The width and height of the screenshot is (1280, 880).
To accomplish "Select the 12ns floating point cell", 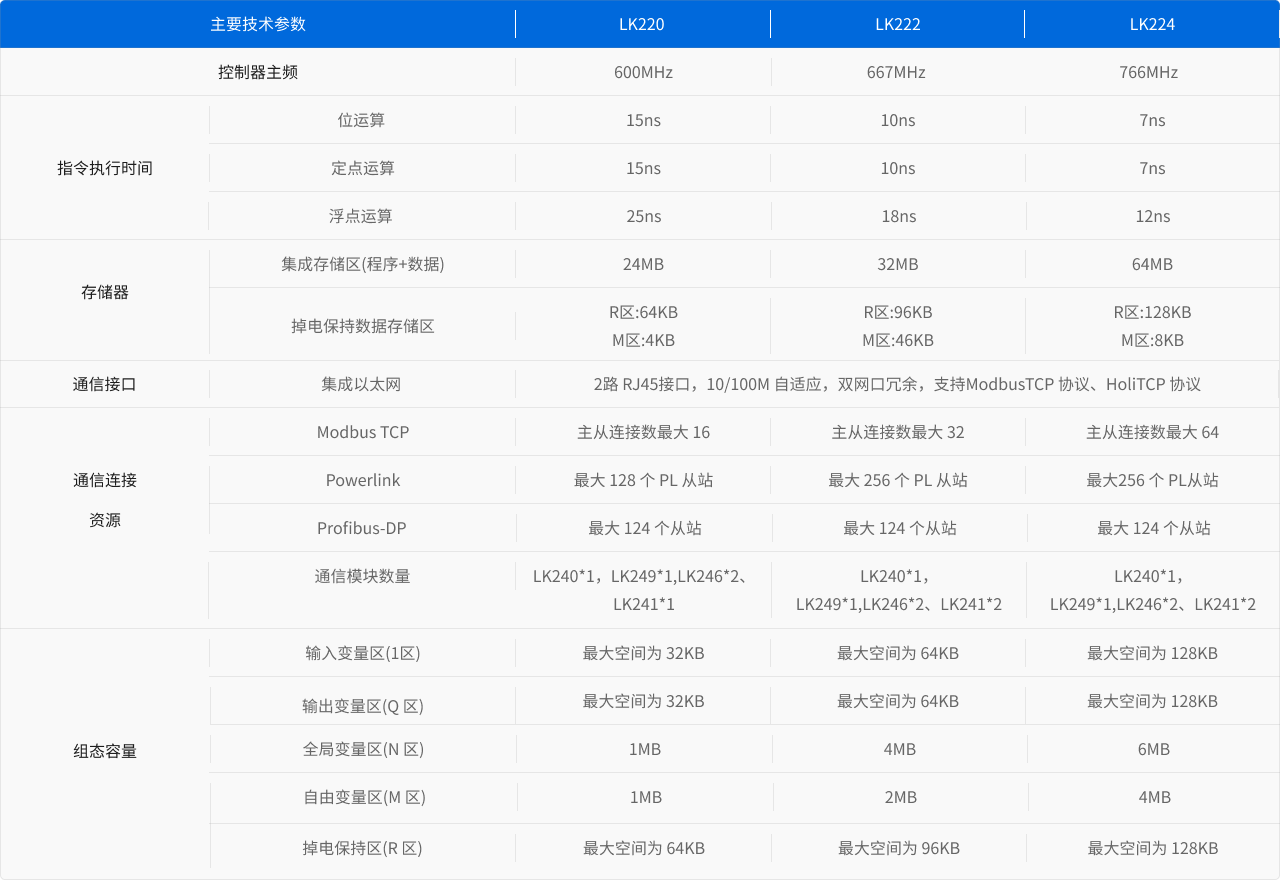I will click(x=1152, y=216).
